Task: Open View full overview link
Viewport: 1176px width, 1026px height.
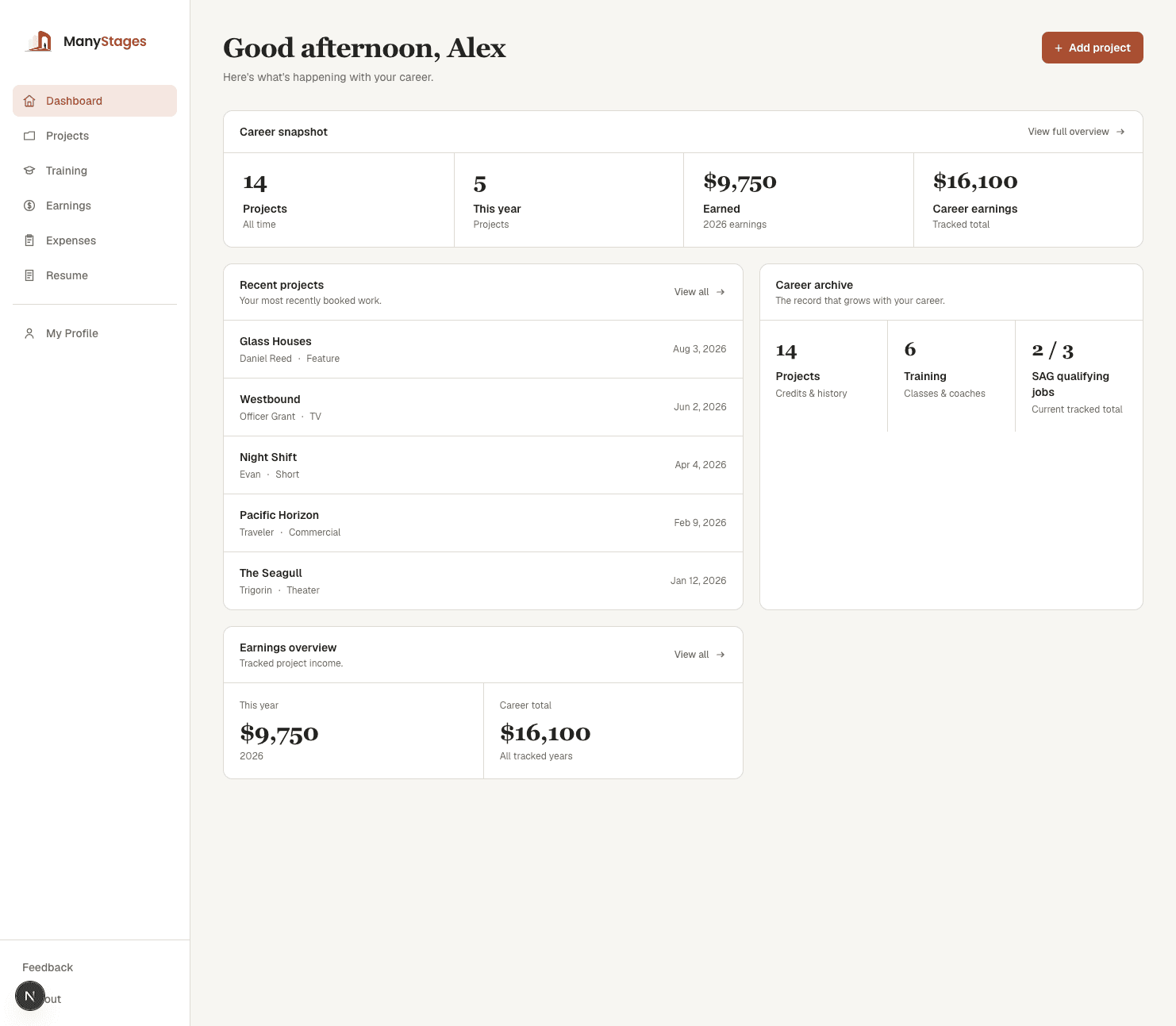Action: click(1076, 132)
